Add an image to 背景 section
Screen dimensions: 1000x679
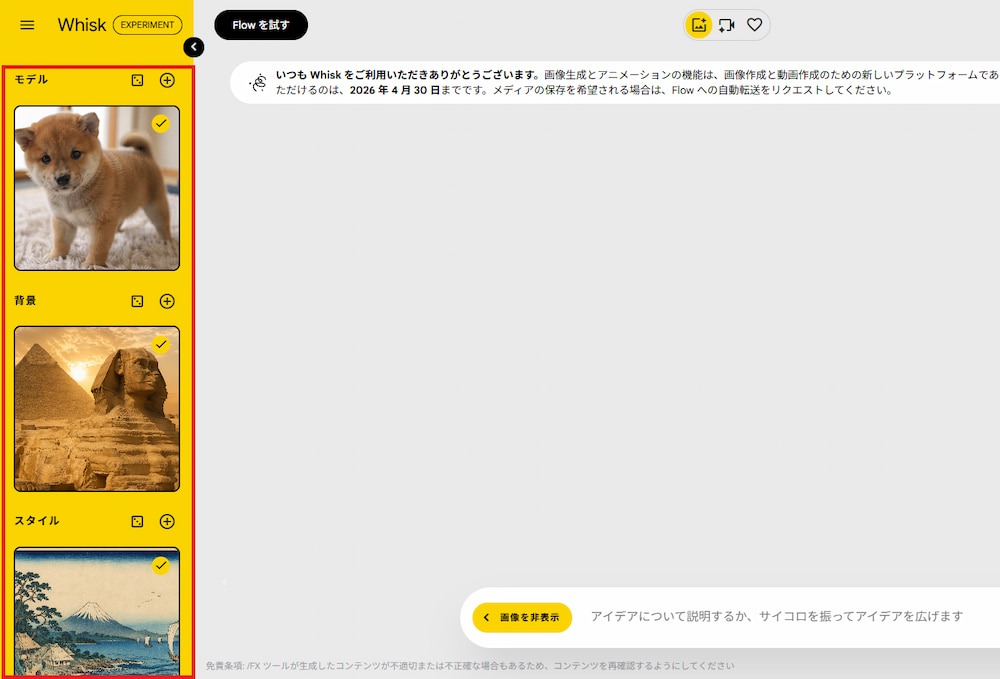click(x=167, y=301)
